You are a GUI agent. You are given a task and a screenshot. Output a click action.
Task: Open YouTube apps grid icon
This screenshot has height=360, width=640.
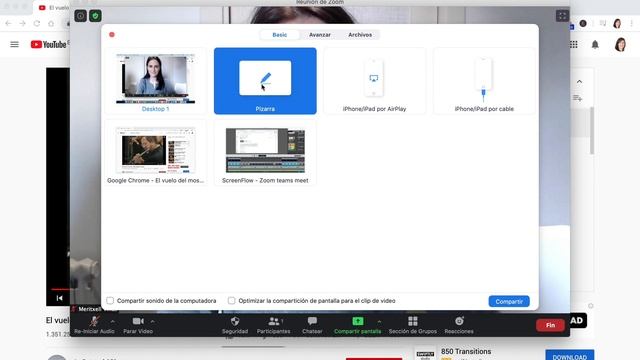(573, 44)
